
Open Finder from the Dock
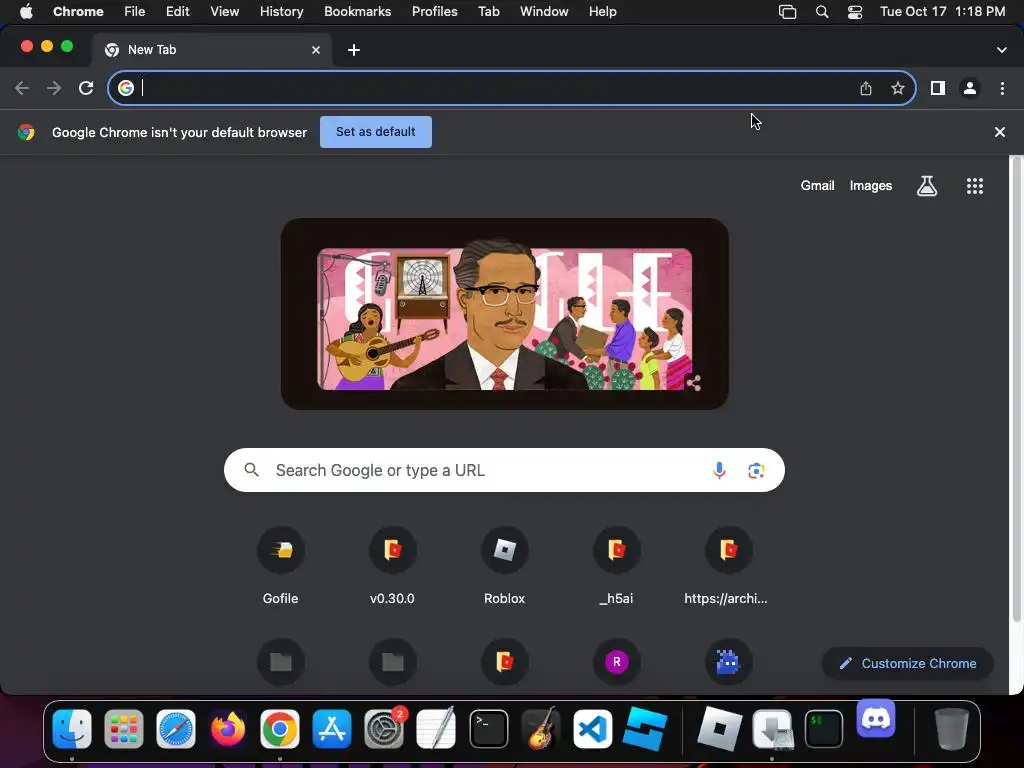point(72,729)
